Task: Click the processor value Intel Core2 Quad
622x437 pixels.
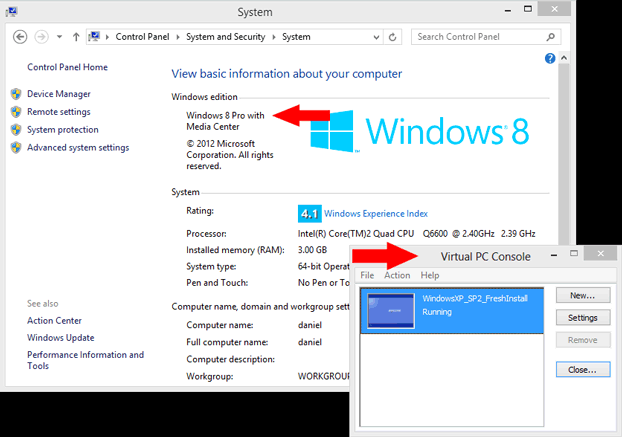Action: (x=417, y=234)
